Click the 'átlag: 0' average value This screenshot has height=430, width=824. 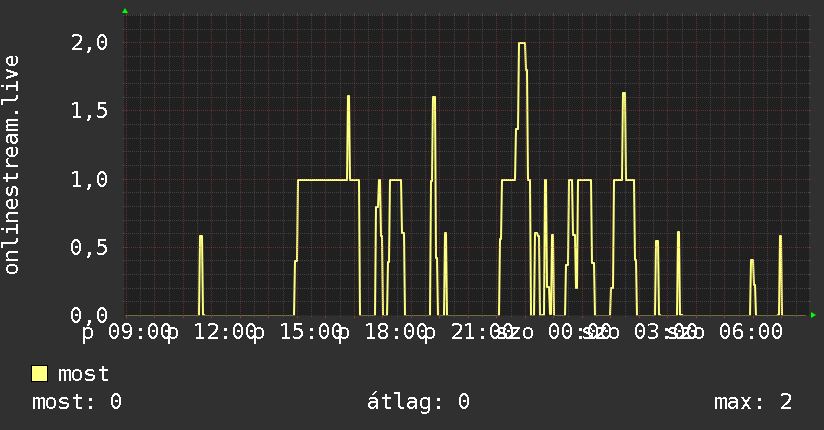418,402
